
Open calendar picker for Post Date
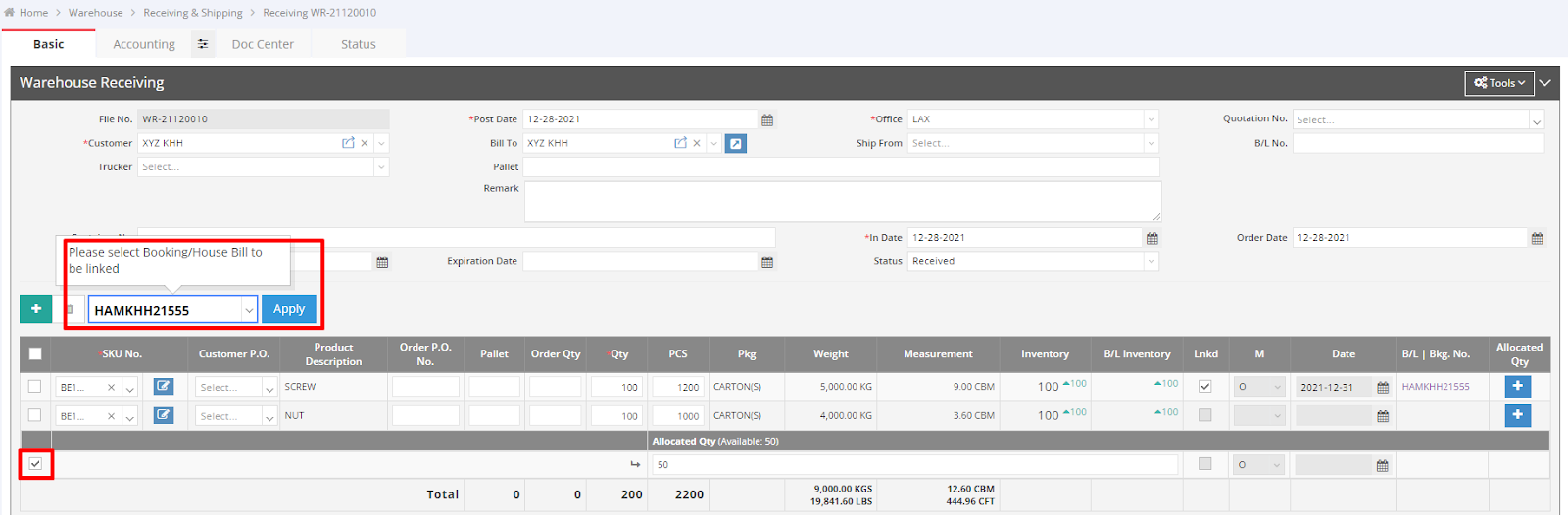click(x=767, y=119)
